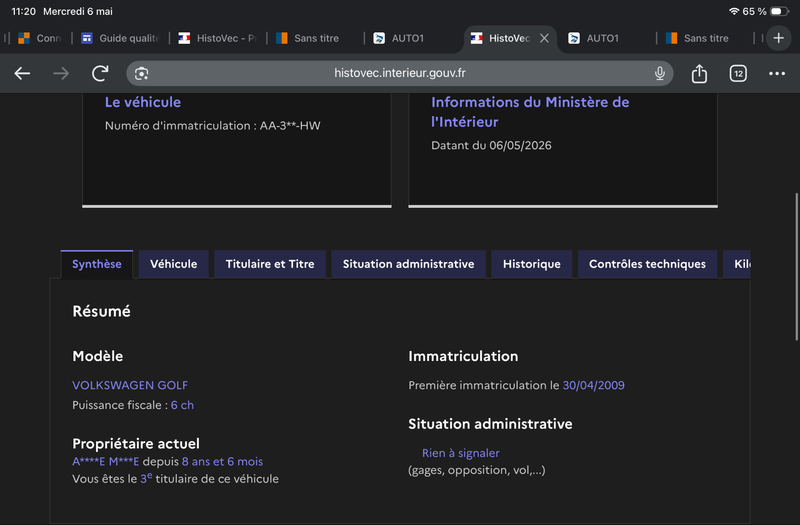
Task: Tap the 11:20 clock in status bar
Action: click(23, 11)
